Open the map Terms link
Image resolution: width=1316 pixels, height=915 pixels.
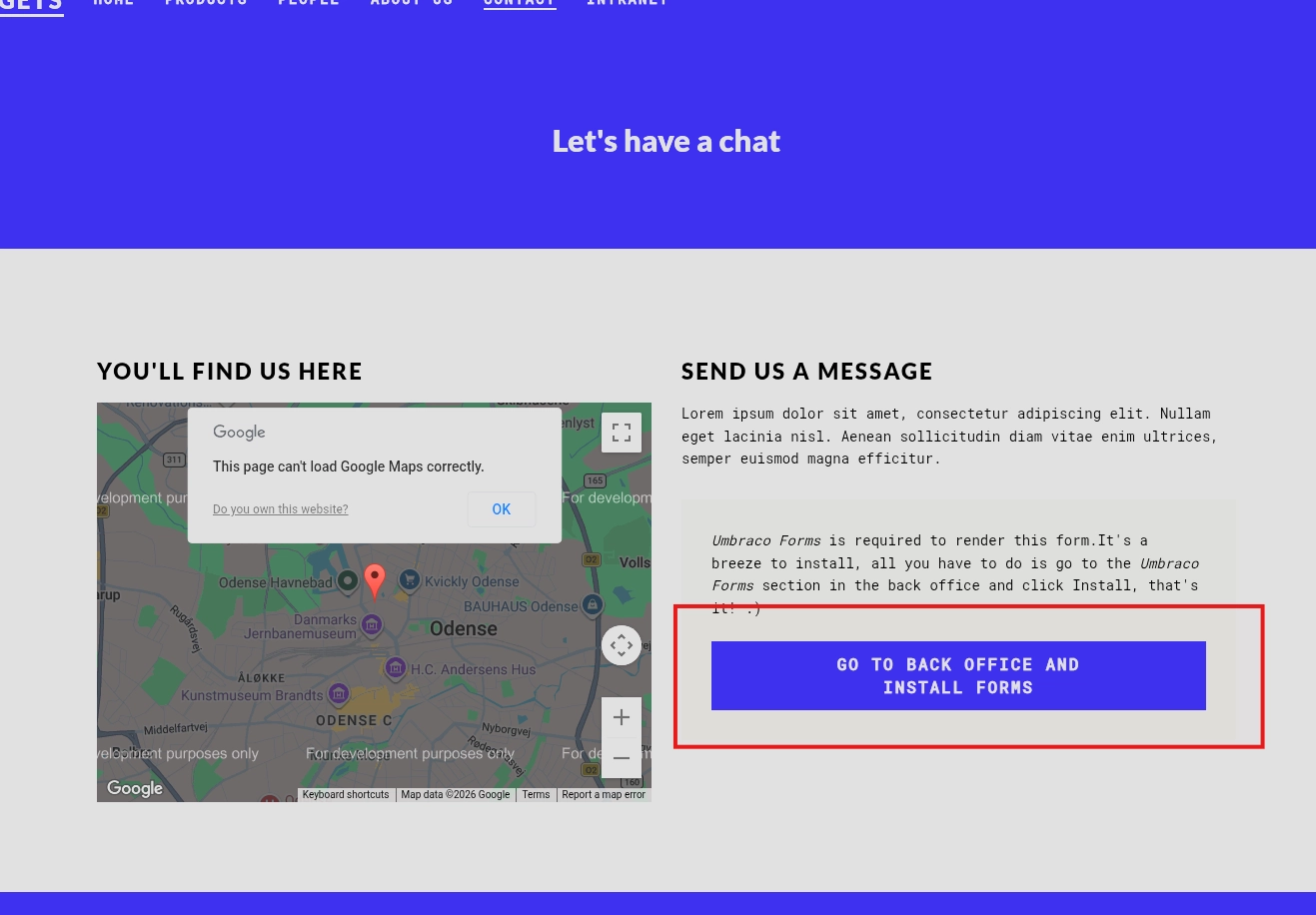(x=536, y=795)
